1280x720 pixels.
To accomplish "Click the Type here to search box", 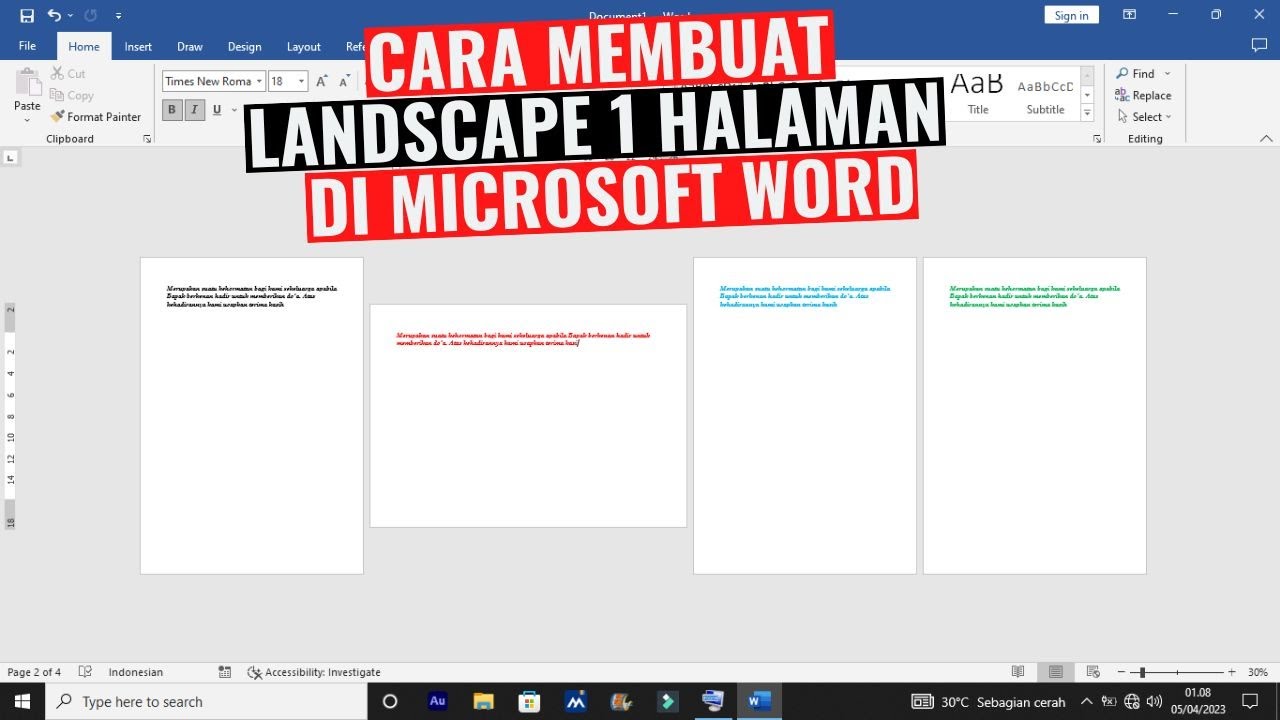I will coord(207,701).
